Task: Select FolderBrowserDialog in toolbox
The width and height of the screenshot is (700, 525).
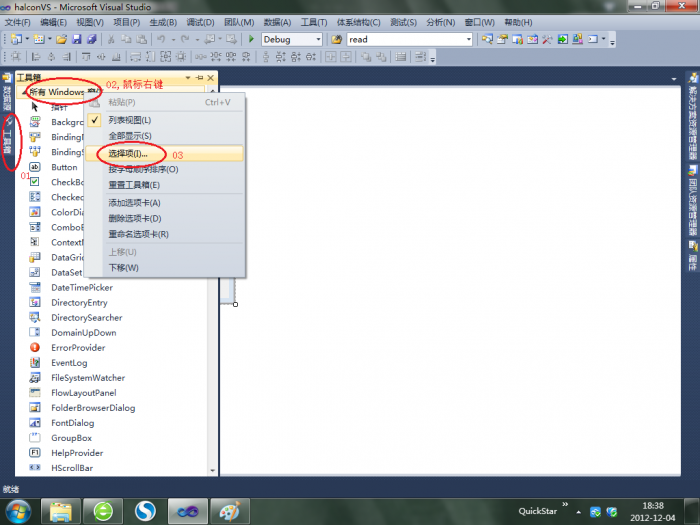Action: (93, 408)
